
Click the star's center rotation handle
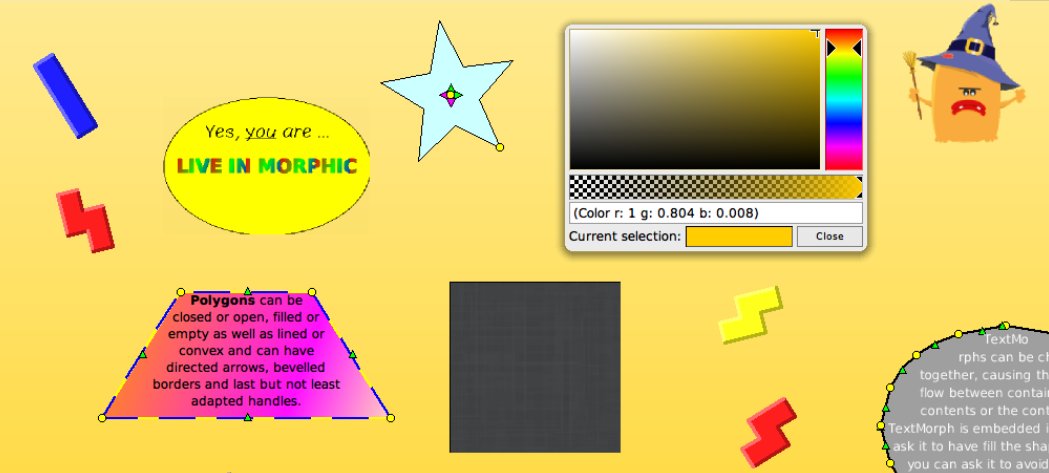tap(451, 95)
